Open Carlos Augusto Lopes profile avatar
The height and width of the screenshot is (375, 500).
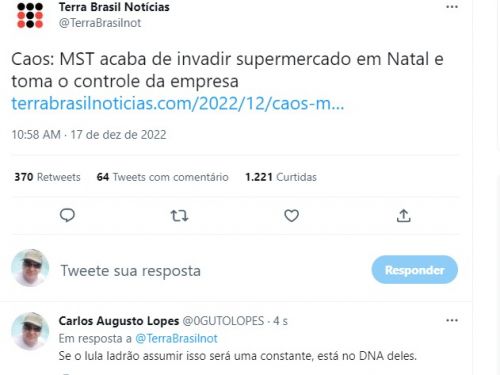coord(30,331)
